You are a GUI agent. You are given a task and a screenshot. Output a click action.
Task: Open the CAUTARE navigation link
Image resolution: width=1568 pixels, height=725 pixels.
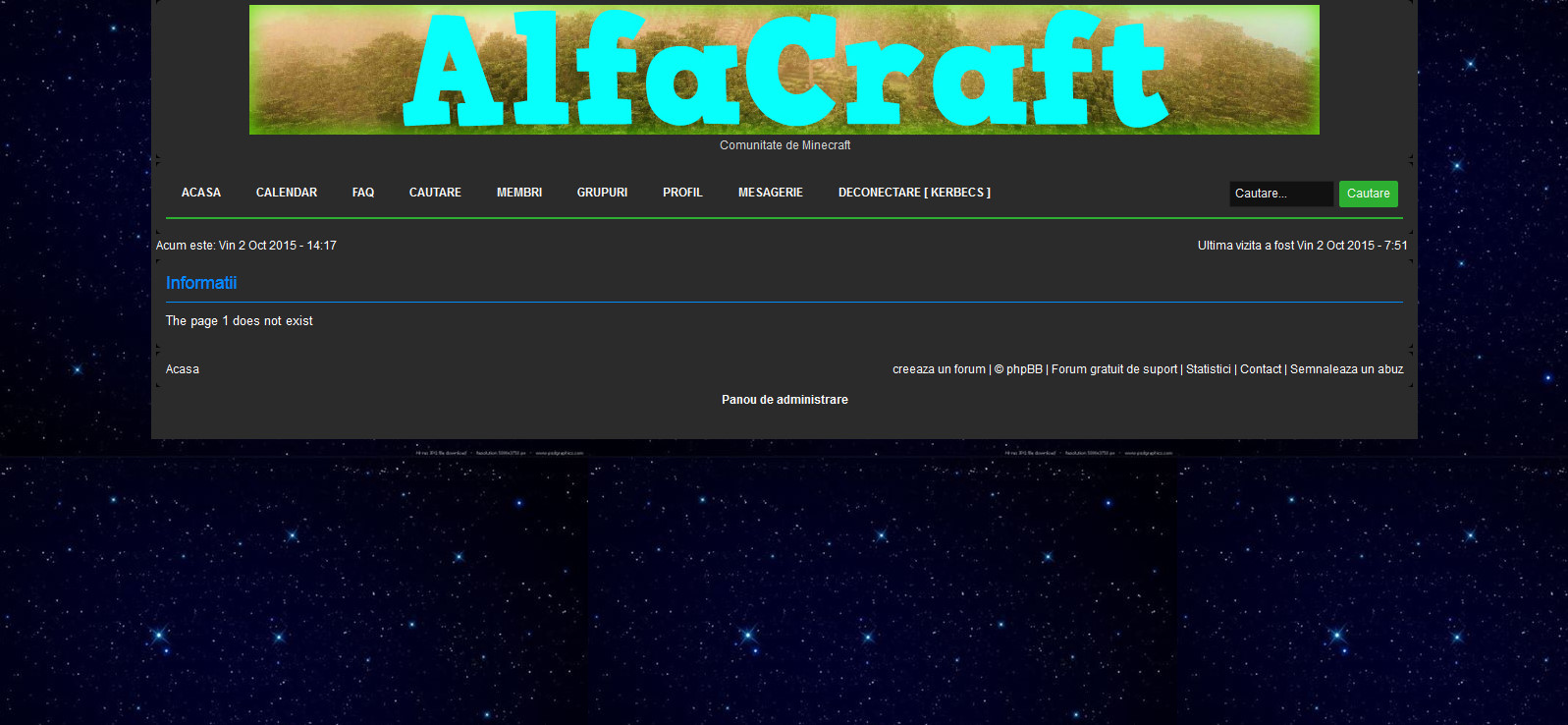(x=435, y=193)
